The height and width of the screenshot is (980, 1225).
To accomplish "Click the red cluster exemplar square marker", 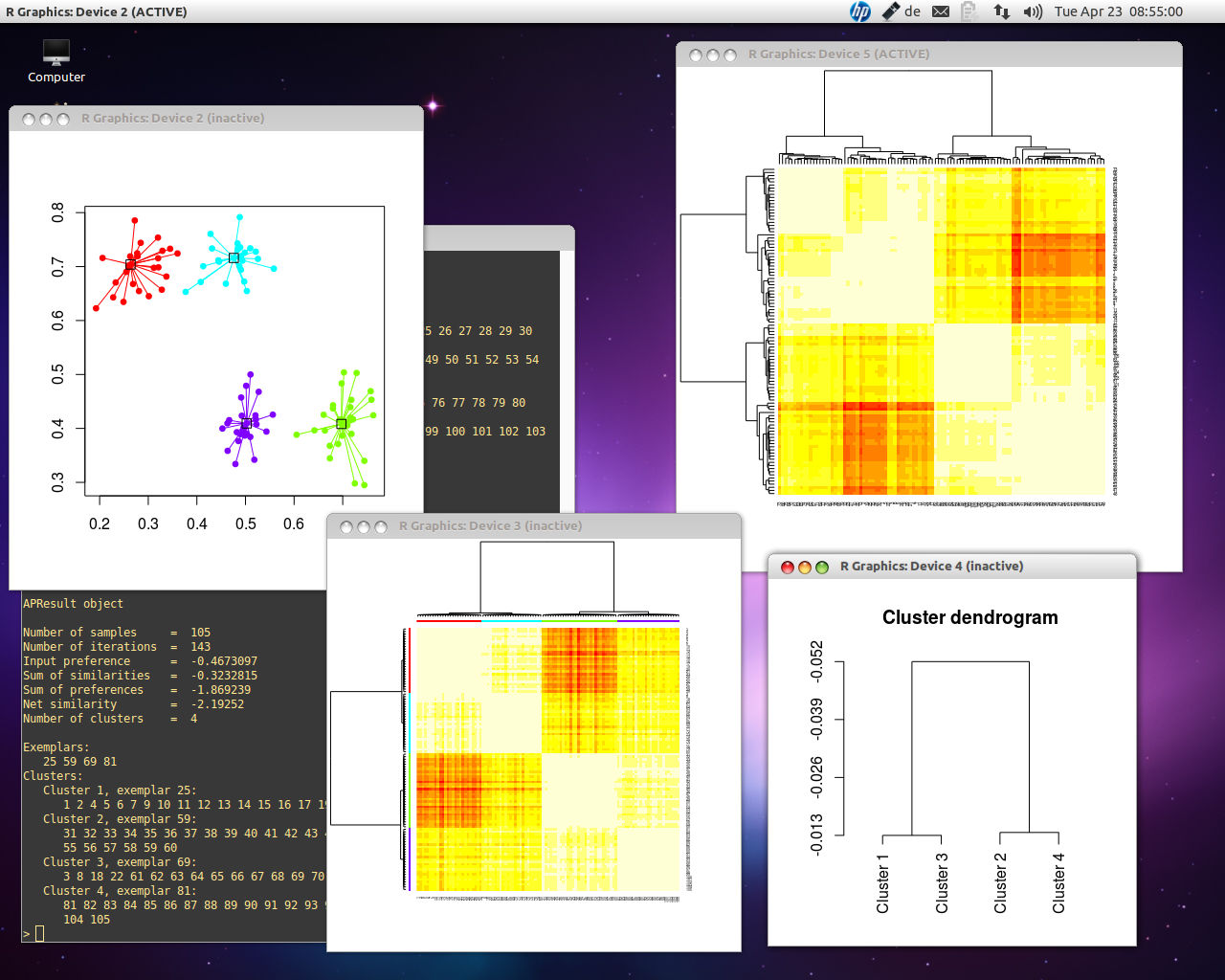I will (130, 264).
